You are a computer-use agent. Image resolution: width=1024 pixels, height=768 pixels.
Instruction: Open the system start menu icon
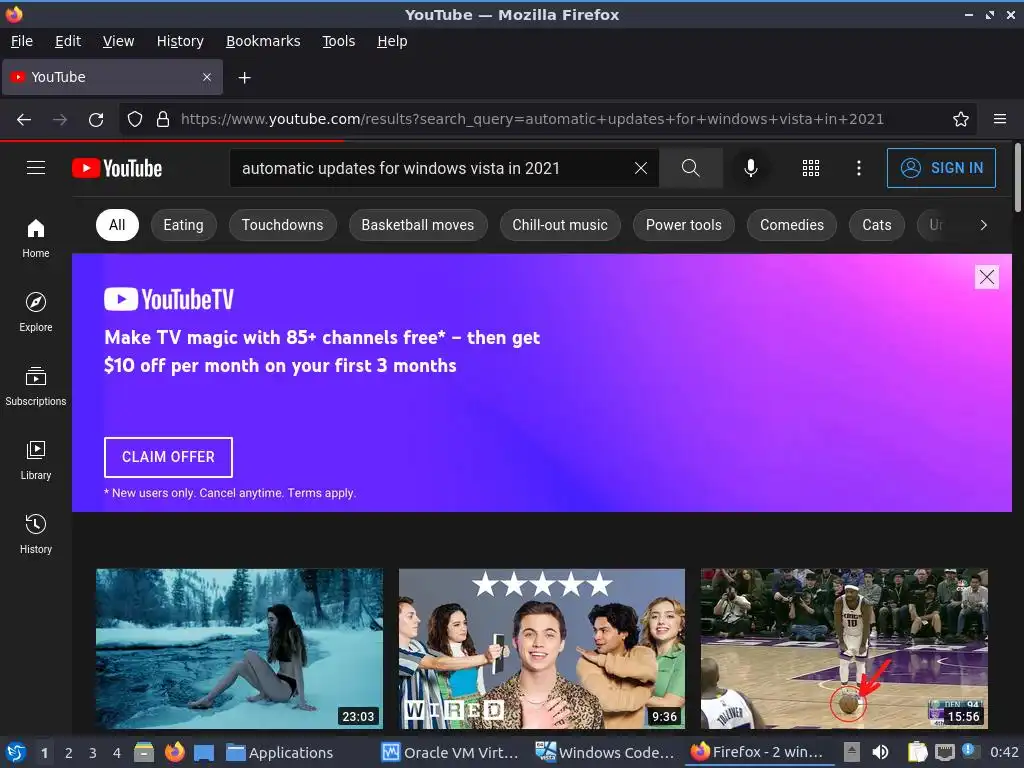[16, 752]
